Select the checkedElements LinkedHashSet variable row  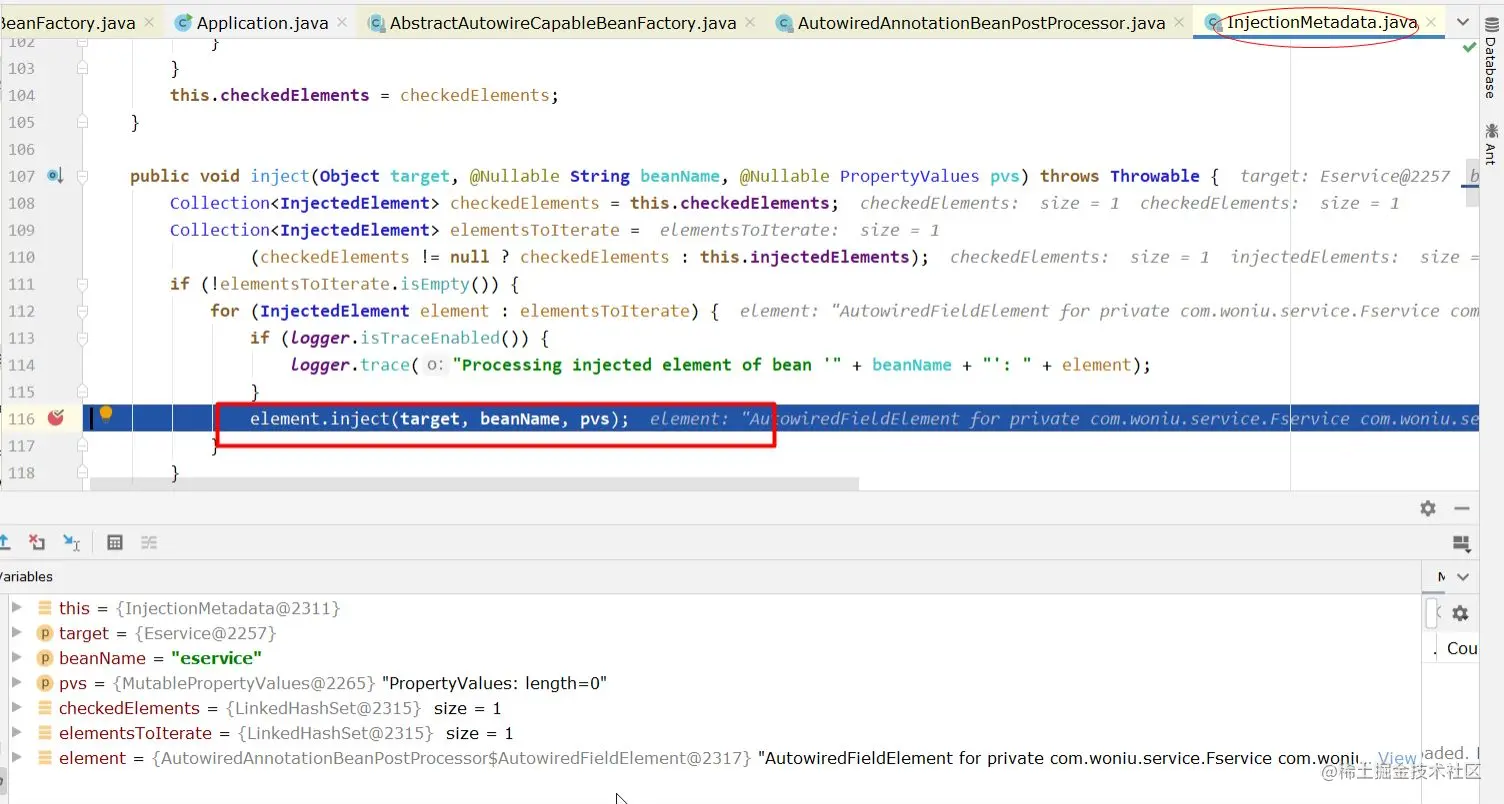(710, 708)
